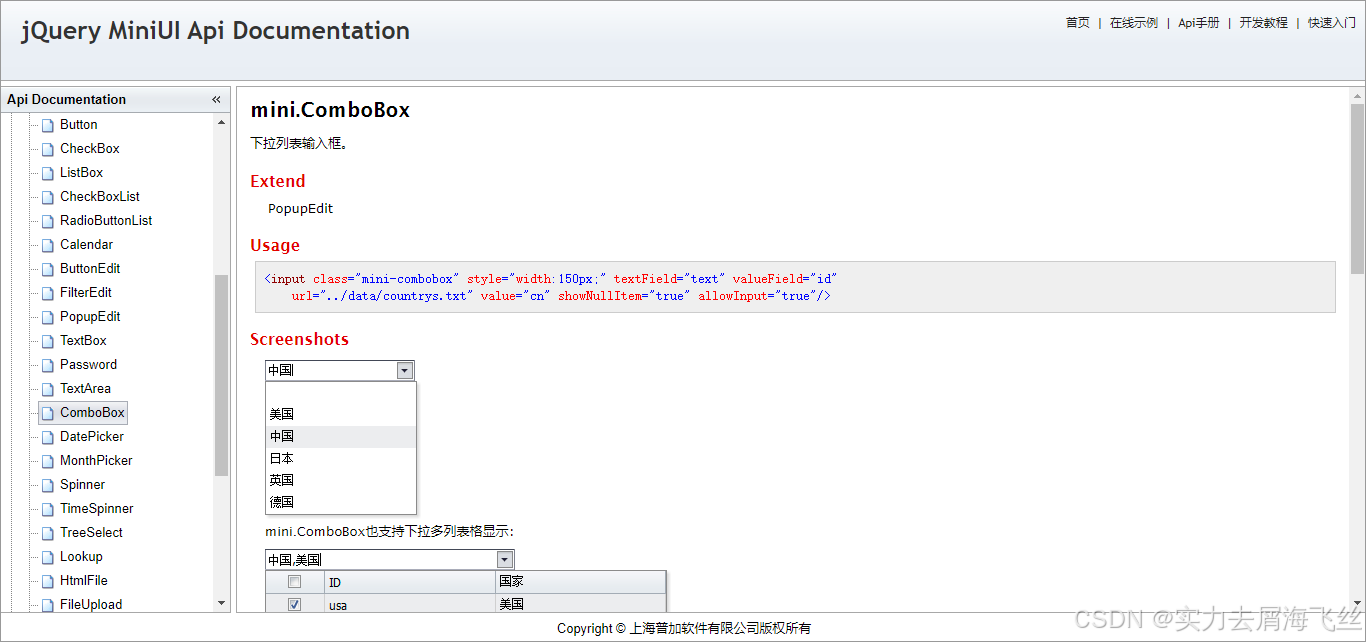Screen dimensions: 1366x642
Task: Click the page icon next to Spinner
Action: click(47, 484)
